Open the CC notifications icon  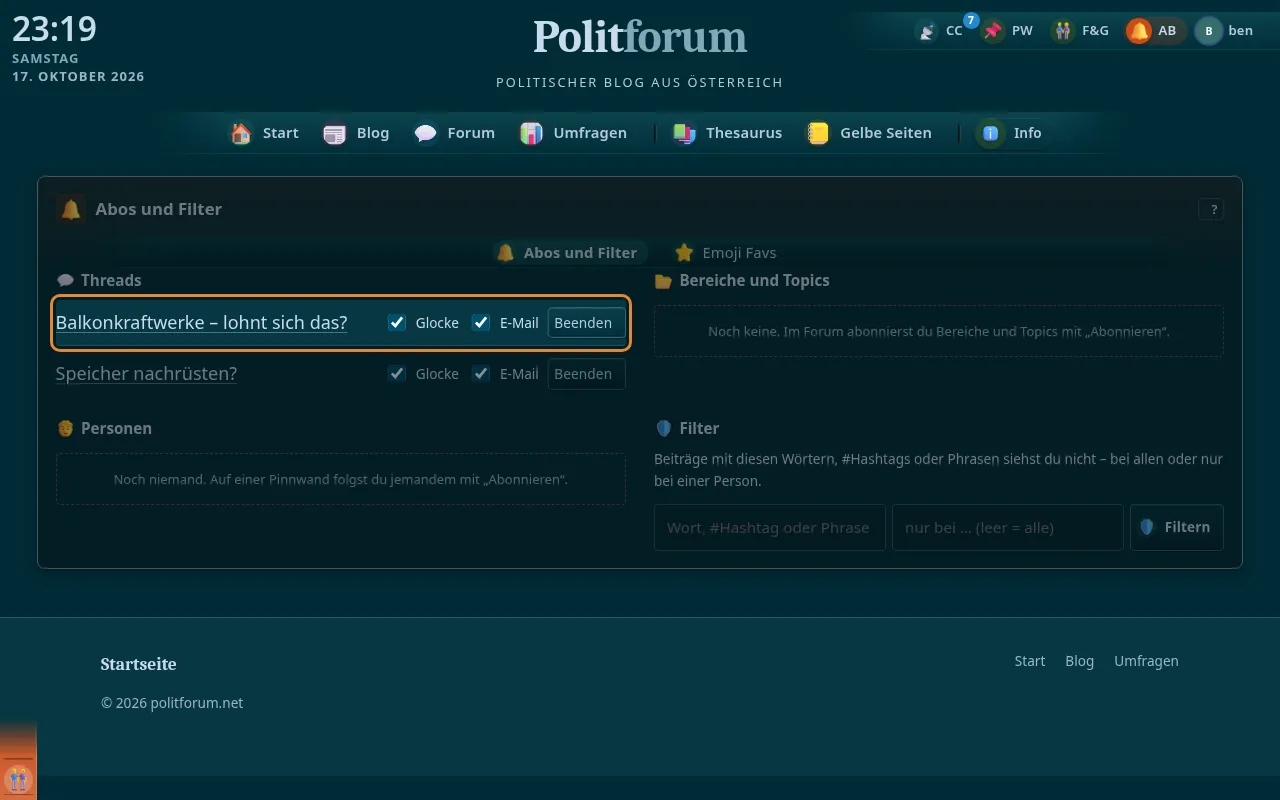click(928, 31)
